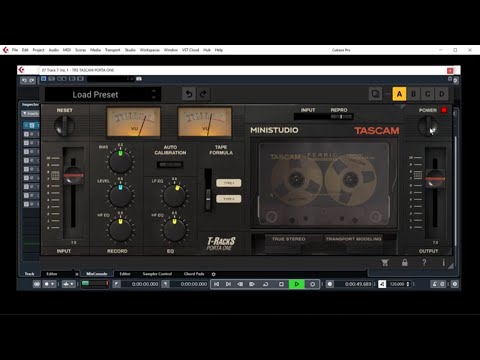480x360 pixels.
Task: Click the Tascam cassette tape display
Action: (323, 184)
